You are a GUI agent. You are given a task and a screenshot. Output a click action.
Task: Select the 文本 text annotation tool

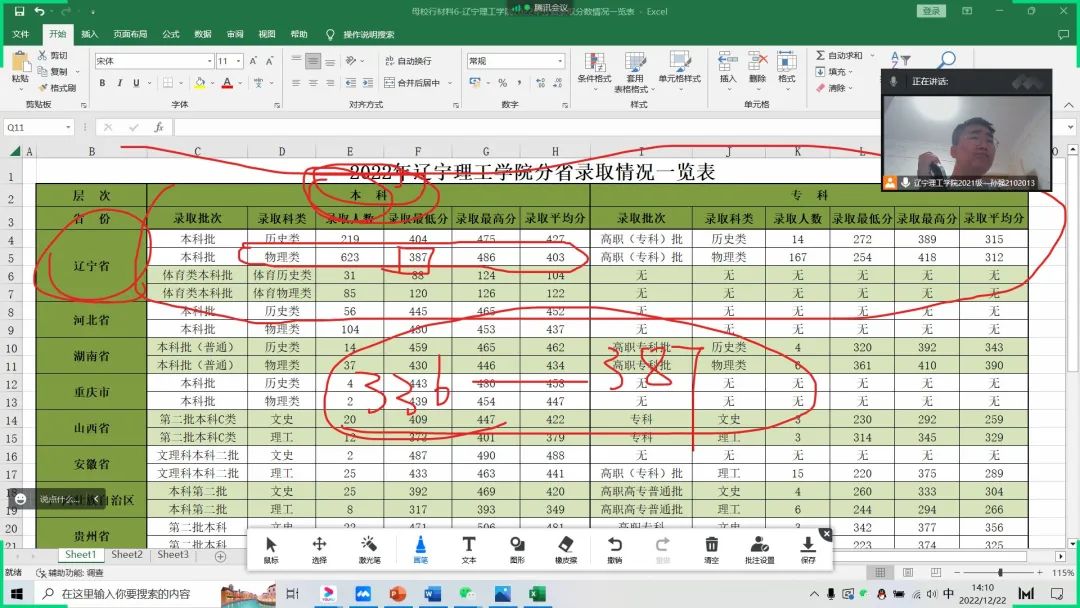tap(469, 549)
